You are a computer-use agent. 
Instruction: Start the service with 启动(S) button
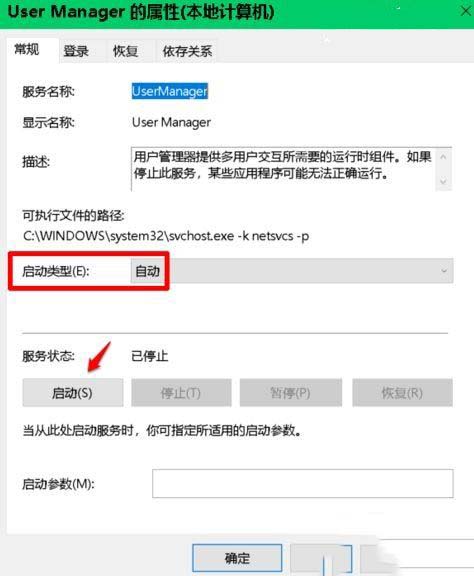73,393
